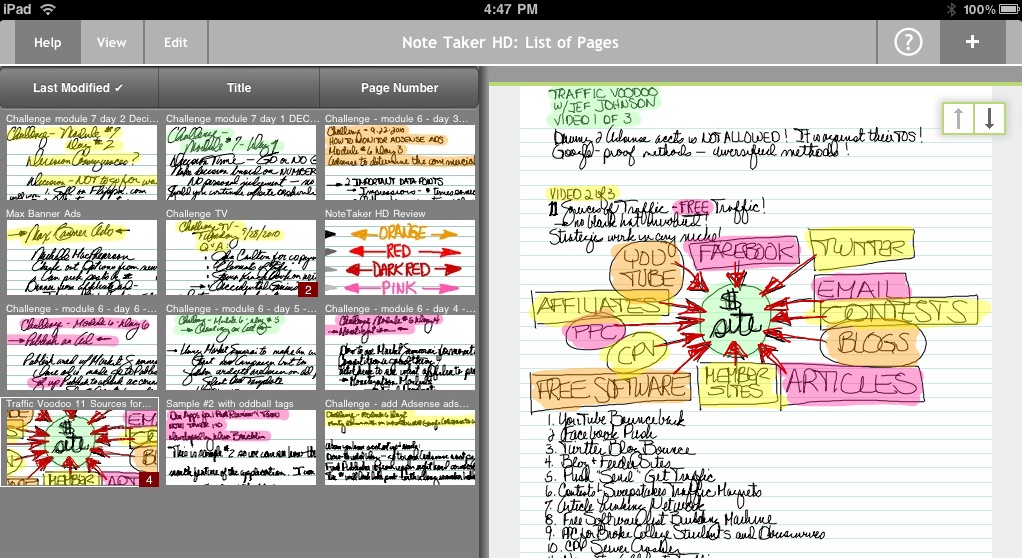This screenshot has width=1022, height=558.
Task: Select Traffic Voodoo 11 Sources thumbnail
Action: coord(81,447)
